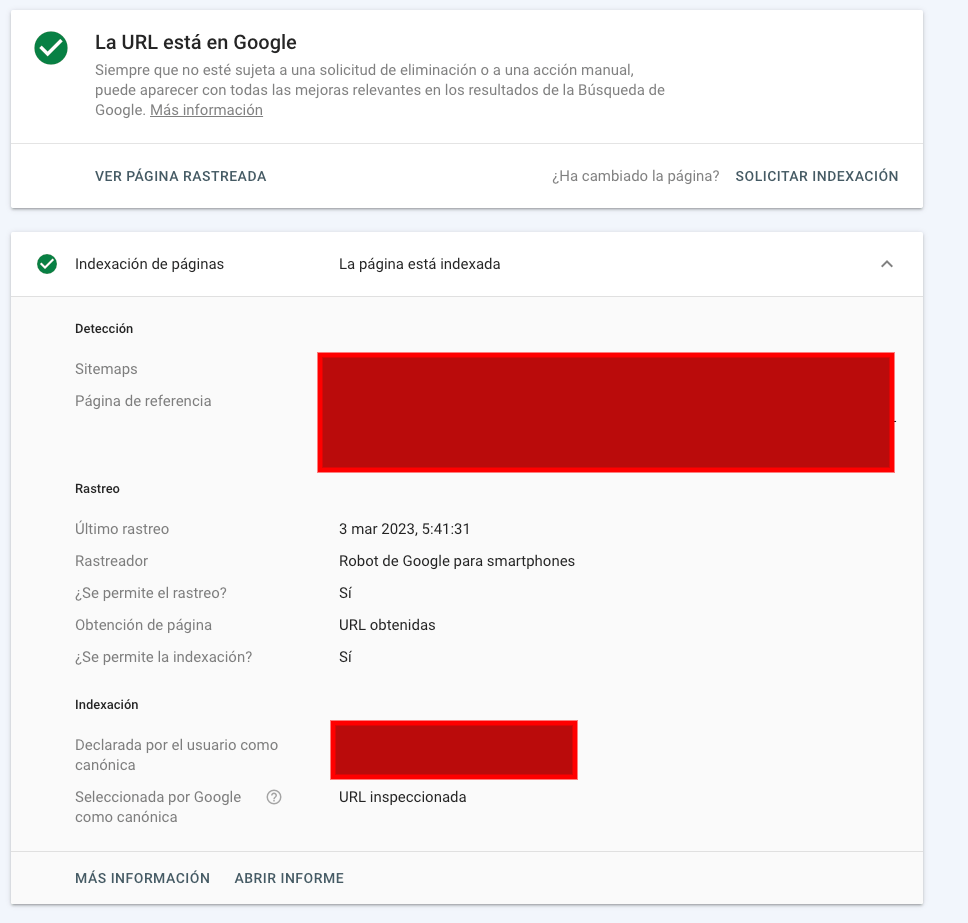Viewport: 968px width, 923px height.
Task: Click the Último rastreo label
Action: point(122,528)
